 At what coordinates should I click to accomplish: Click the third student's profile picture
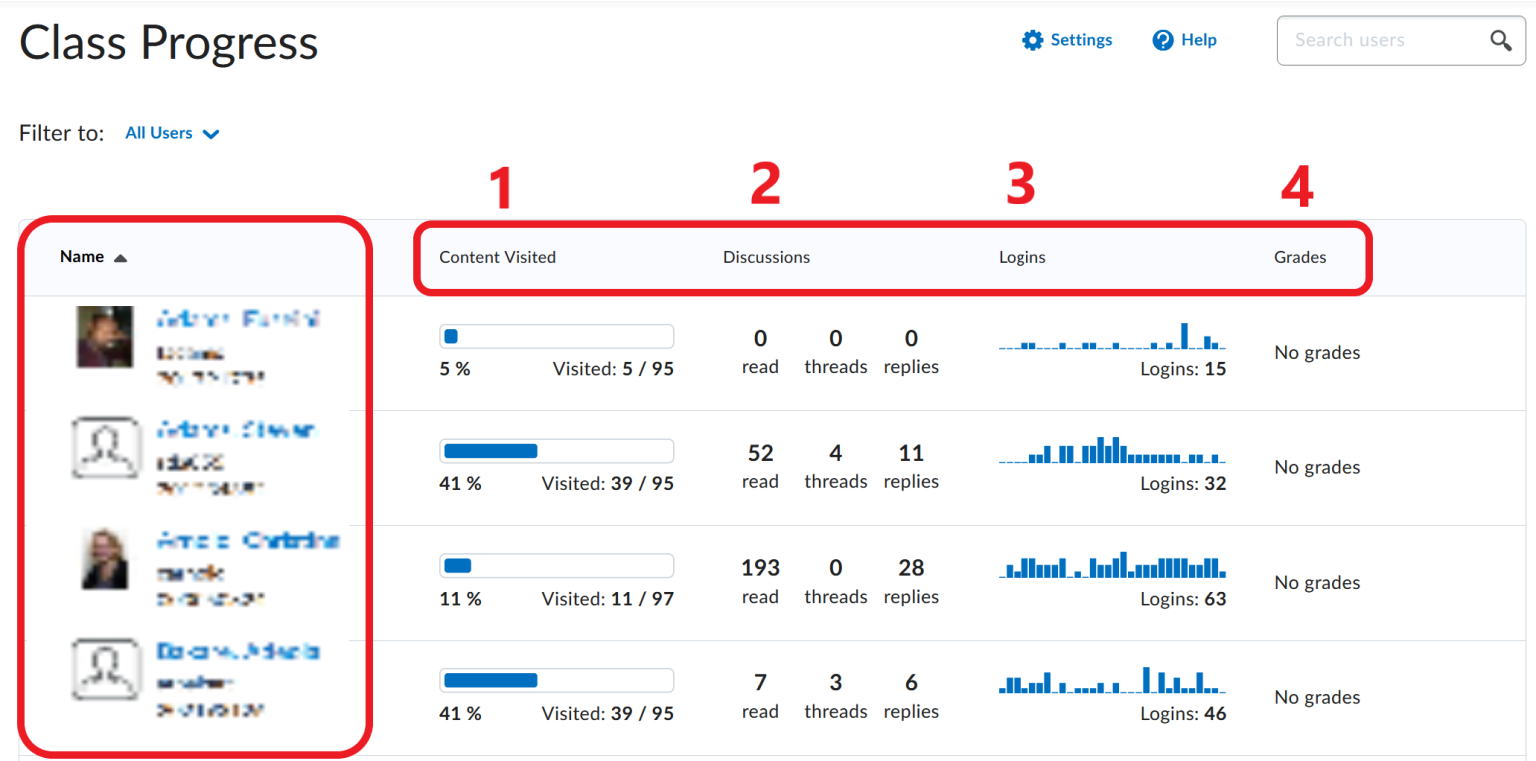click(x=104, y=560)
